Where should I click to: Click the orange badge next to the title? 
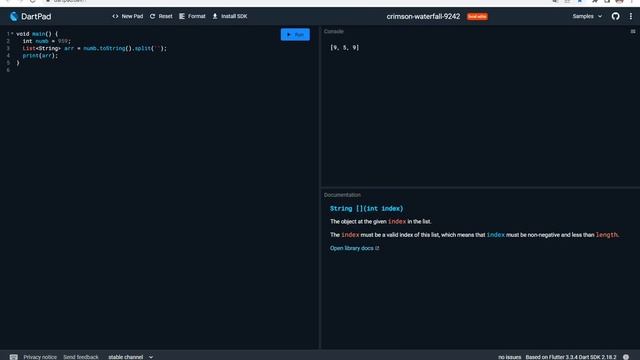coord(477,17)
